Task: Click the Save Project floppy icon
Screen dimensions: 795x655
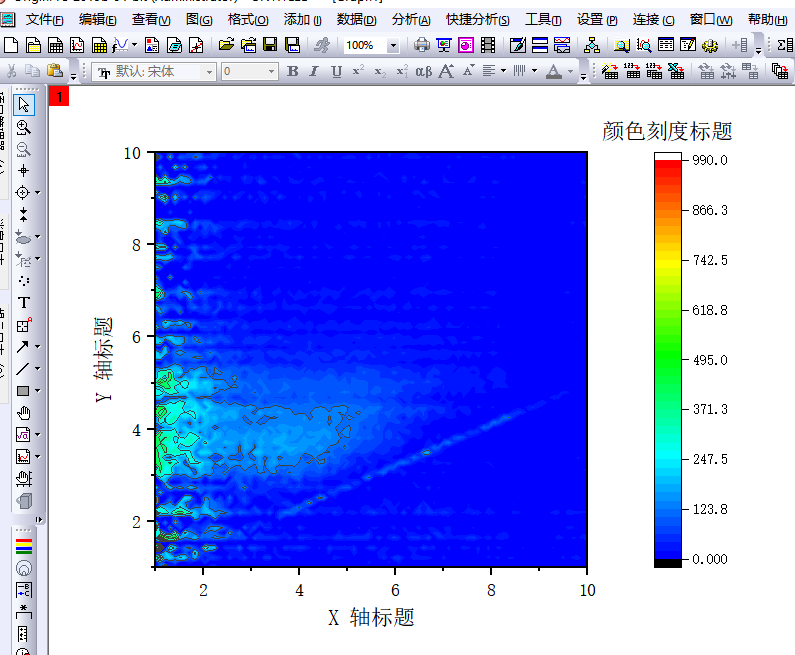Action: click(270, 45)
